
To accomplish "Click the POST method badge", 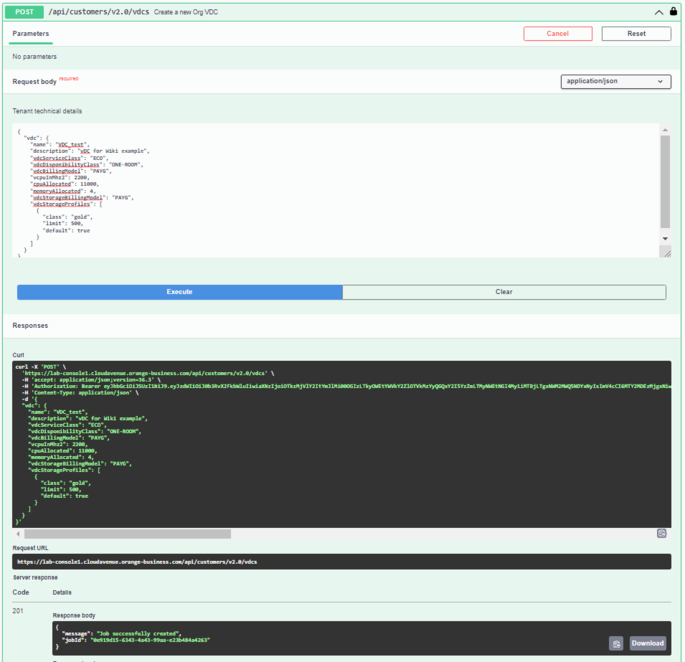I will (x=24, y=12).
